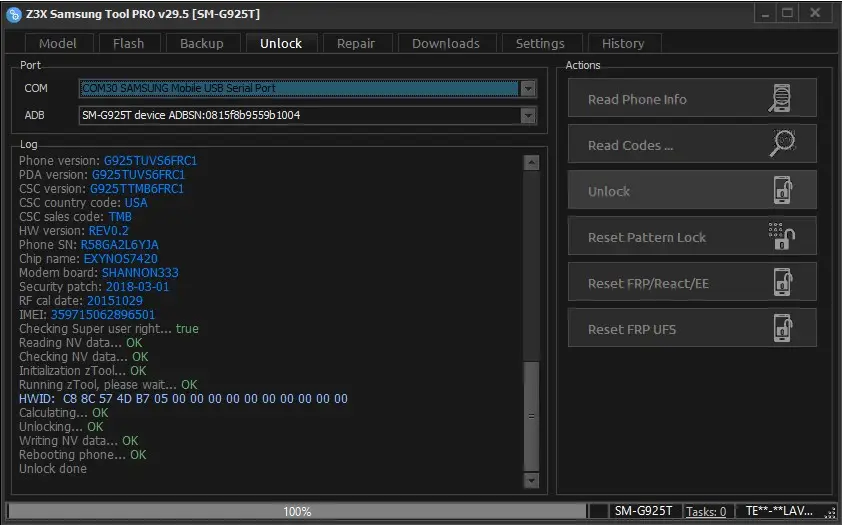Click the phone lock icon on Reset FRP UFS
Image resolution: width=842 pixels, height=525 pixels.
[782, 329]
